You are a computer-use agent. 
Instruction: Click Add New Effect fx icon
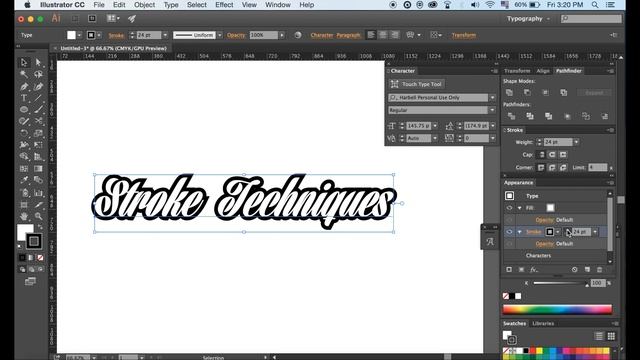pyautogui.click(x=534, y=270)
